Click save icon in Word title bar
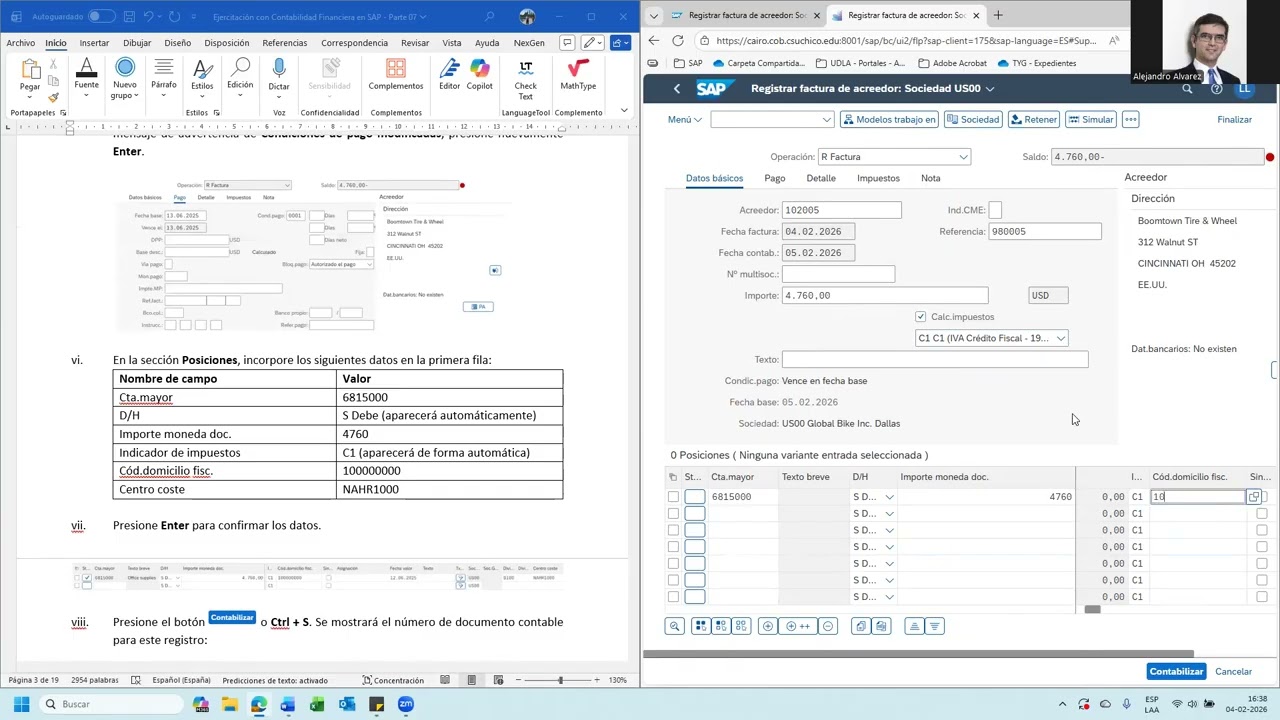 tap(129, 17)
